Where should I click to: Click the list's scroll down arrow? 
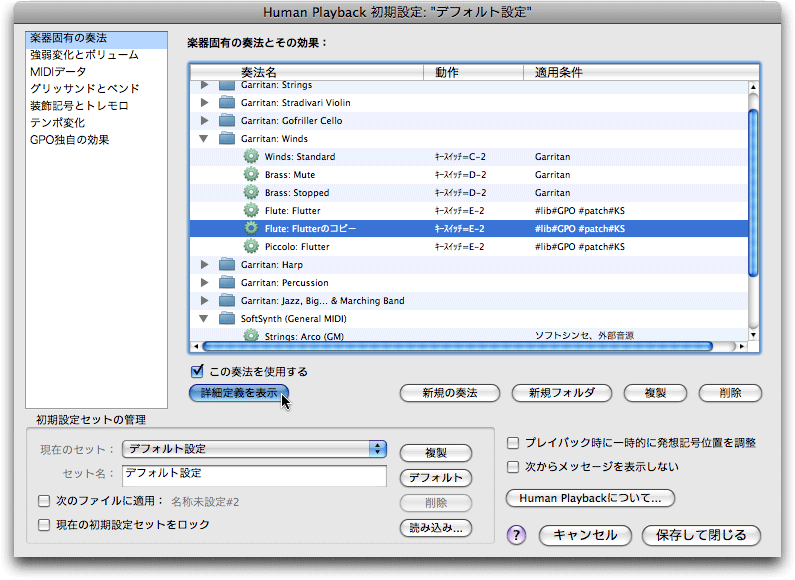[753, 335]
